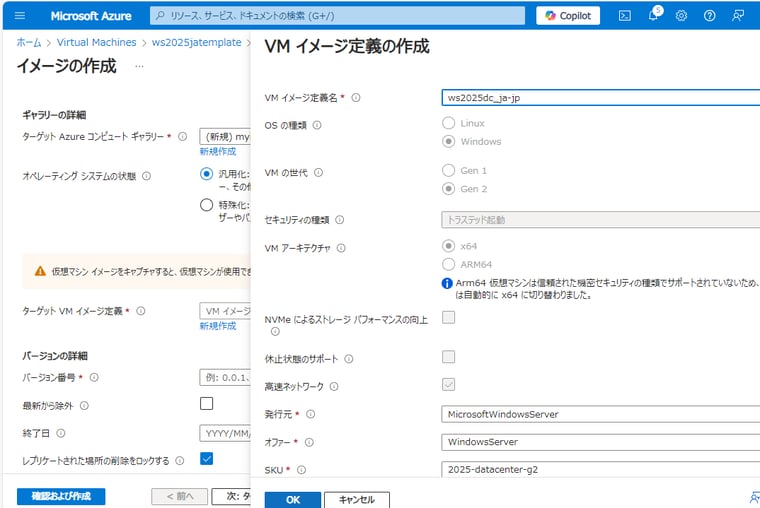Show info for オペレーティング システムの状態
The image size is (760, 508).
pos(146,176)
